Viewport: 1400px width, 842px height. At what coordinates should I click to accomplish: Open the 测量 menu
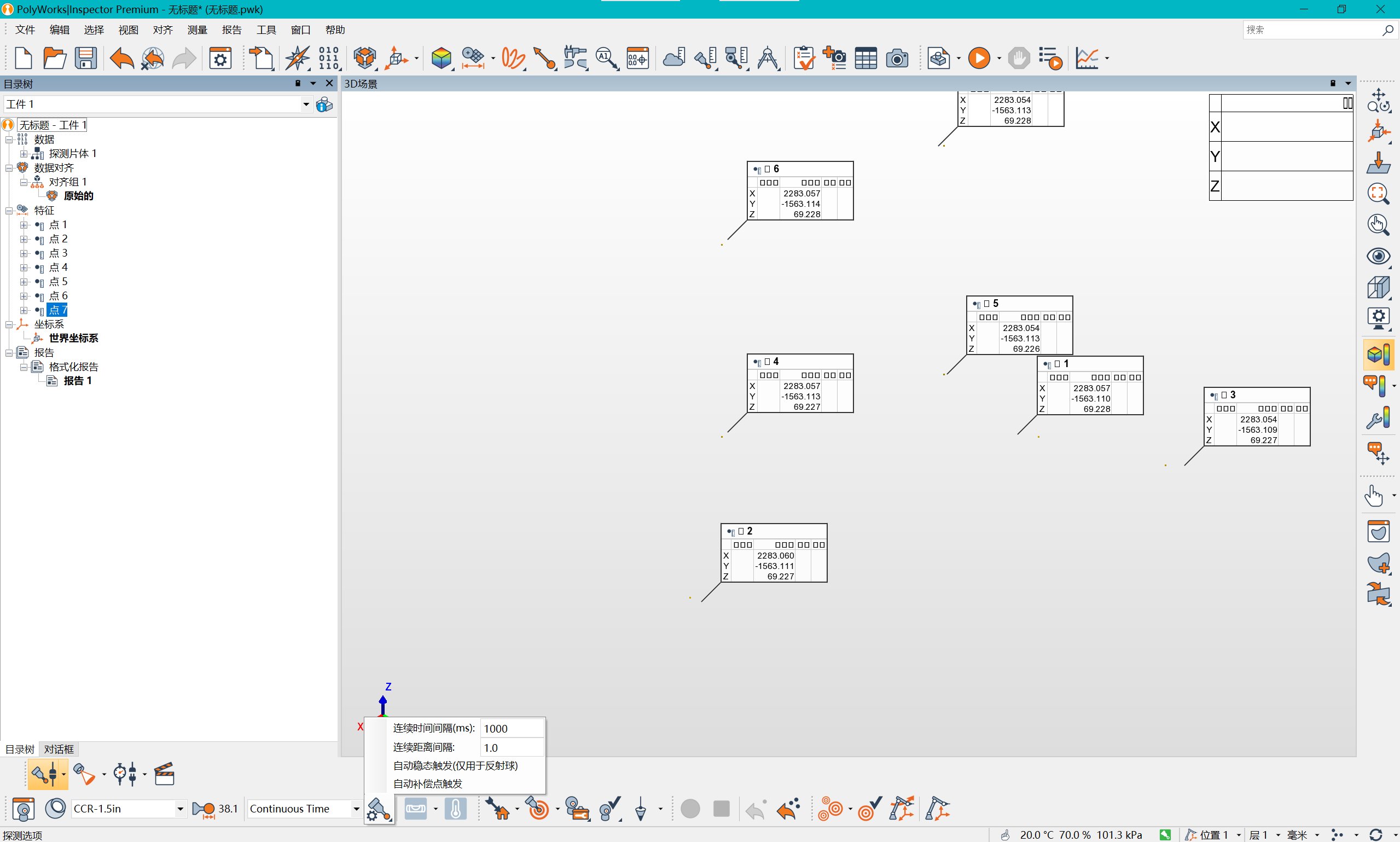pos(197,30)
